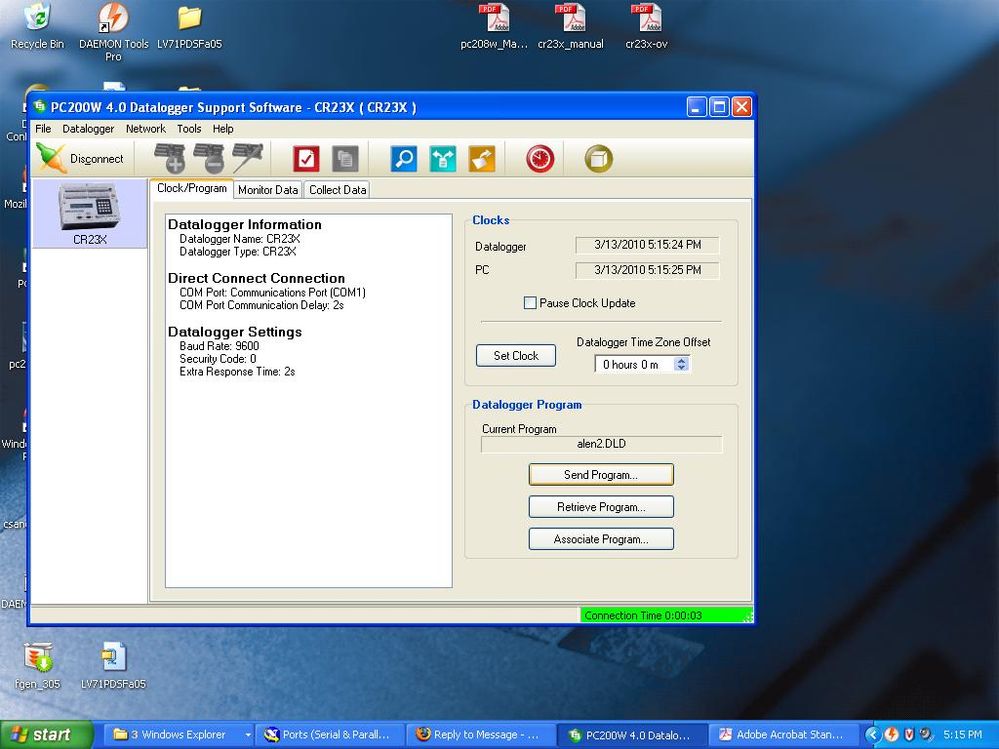Open Short Cut red checkmark icon

click(x=306, y=159)
